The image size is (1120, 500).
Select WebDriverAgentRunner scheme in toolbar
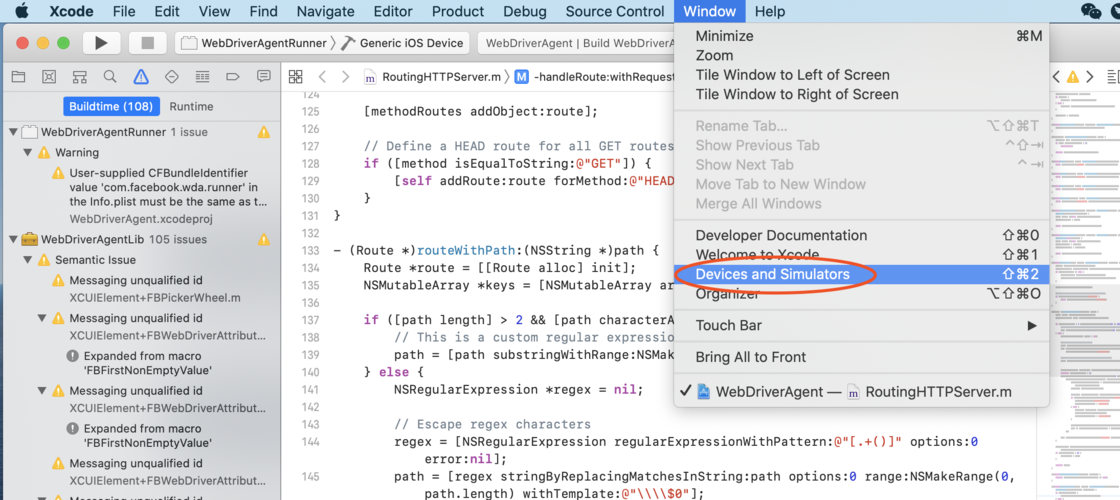pos(254,43)
